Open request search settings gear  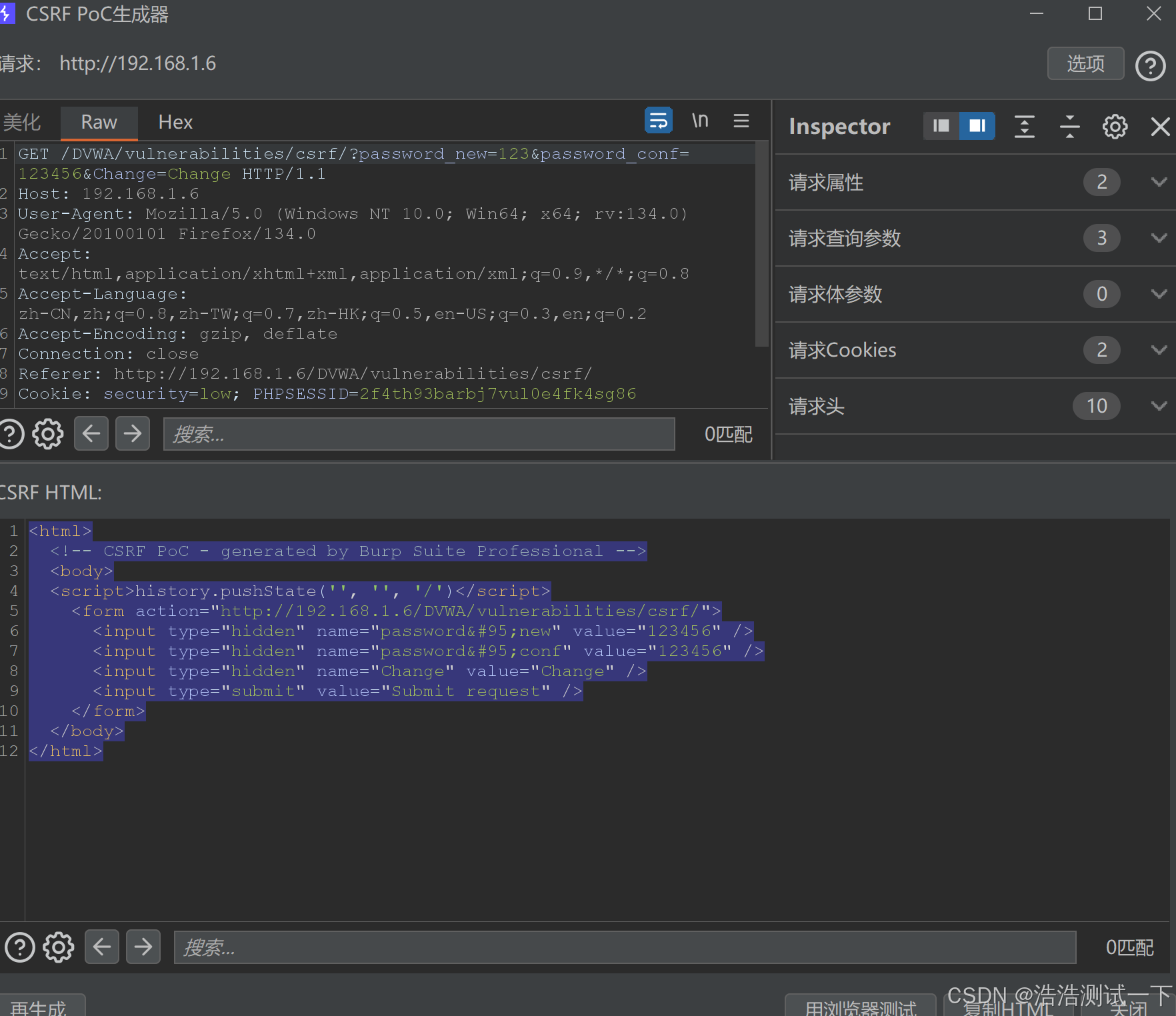click(48, 434)
